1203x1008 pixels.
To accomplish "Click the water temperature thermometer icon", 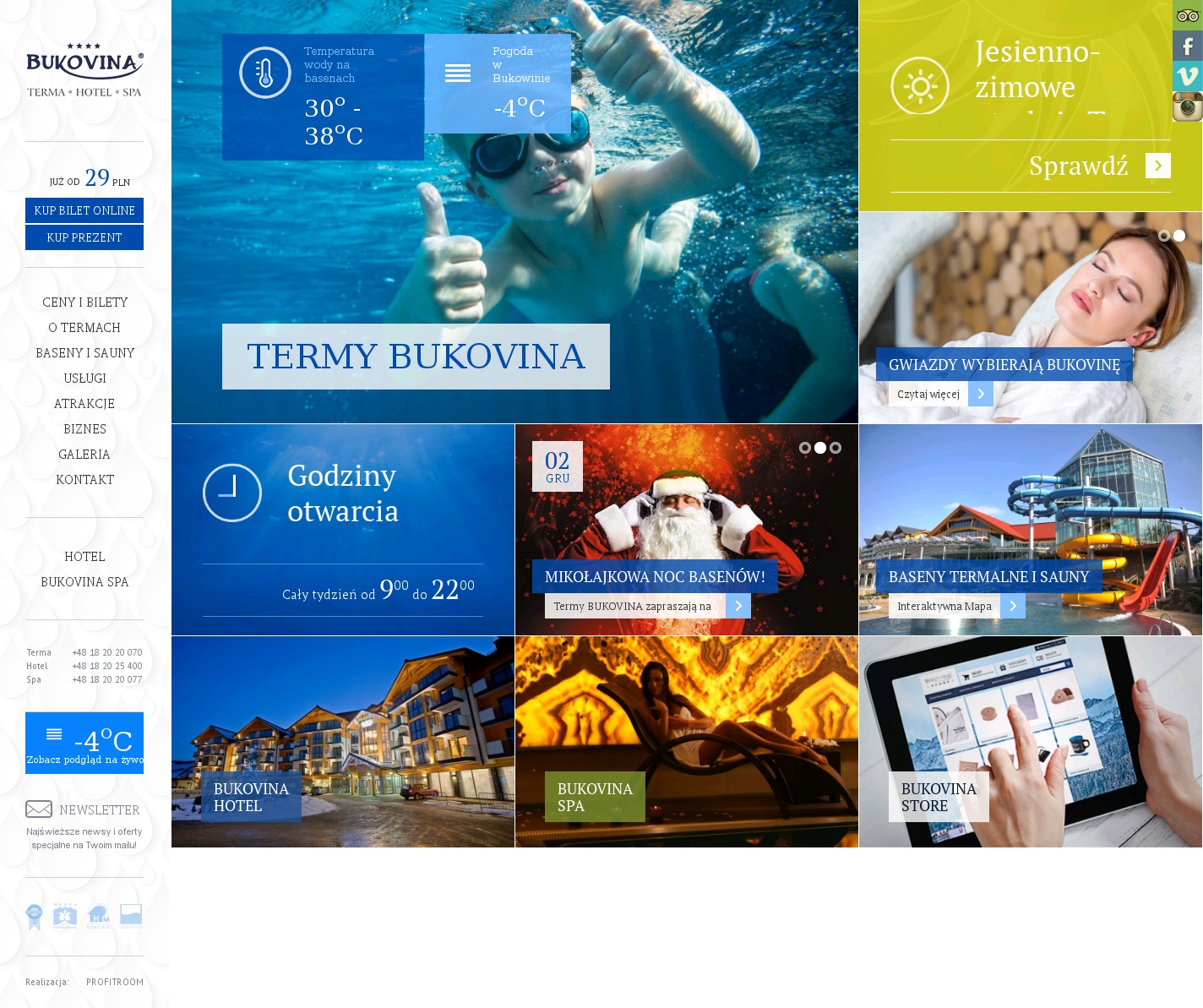I will pos(265,73).
